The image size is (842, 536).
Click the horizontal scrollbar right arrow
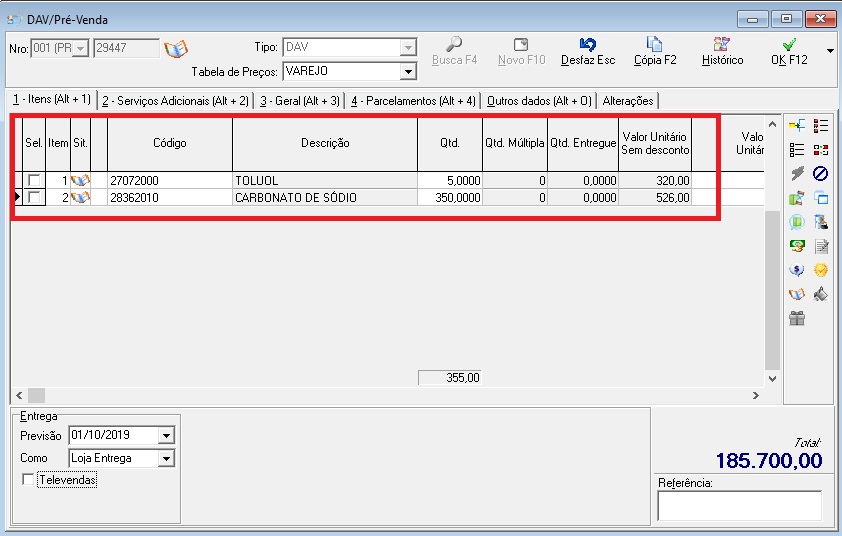(x=756, y=396)
